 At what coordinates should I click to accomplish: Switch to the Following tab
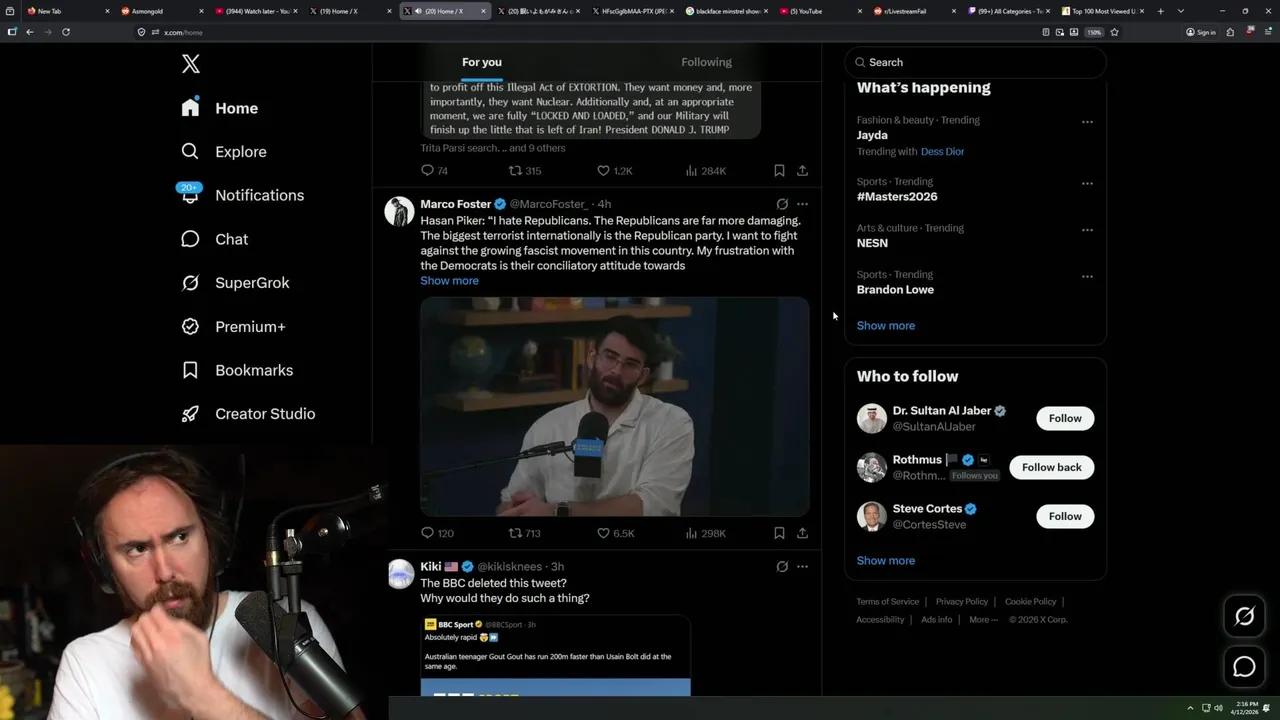point(706,62)
